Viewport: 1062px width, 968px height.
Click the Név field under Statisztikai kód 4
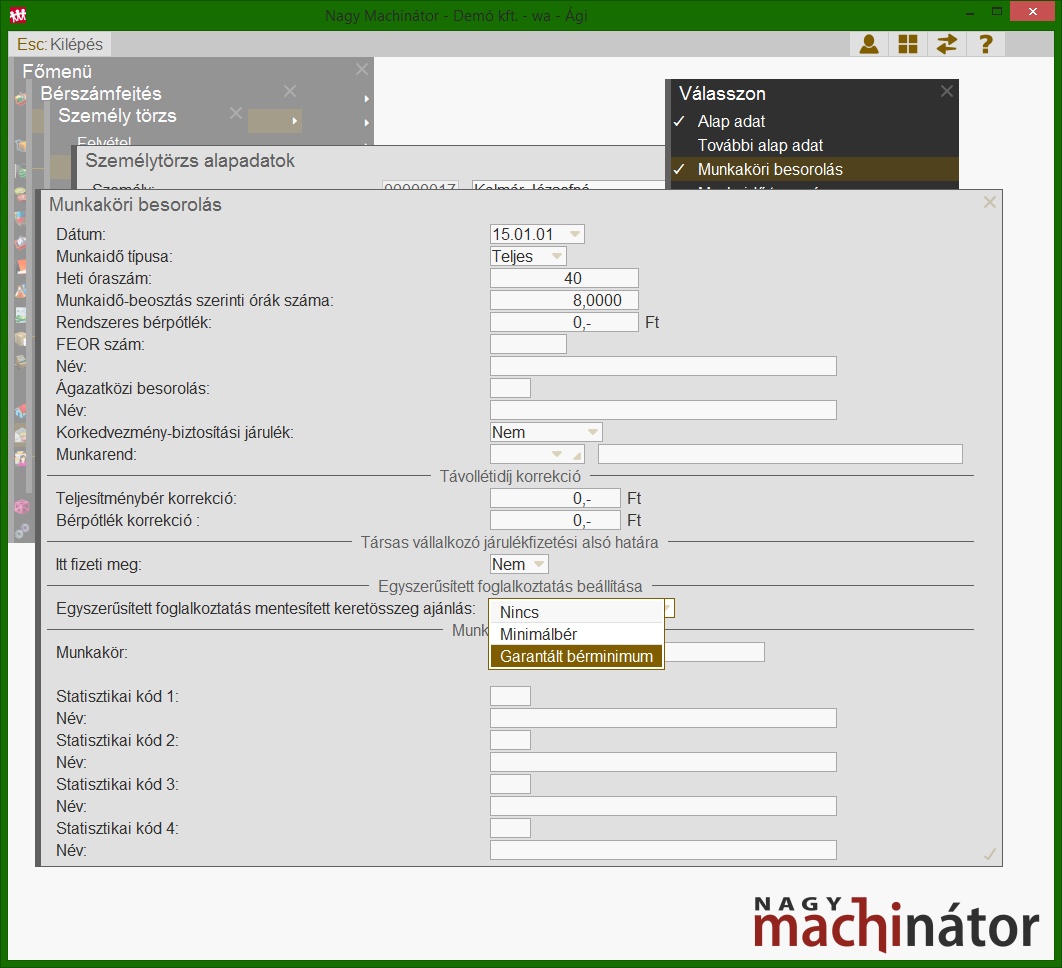tap(663, 850)
